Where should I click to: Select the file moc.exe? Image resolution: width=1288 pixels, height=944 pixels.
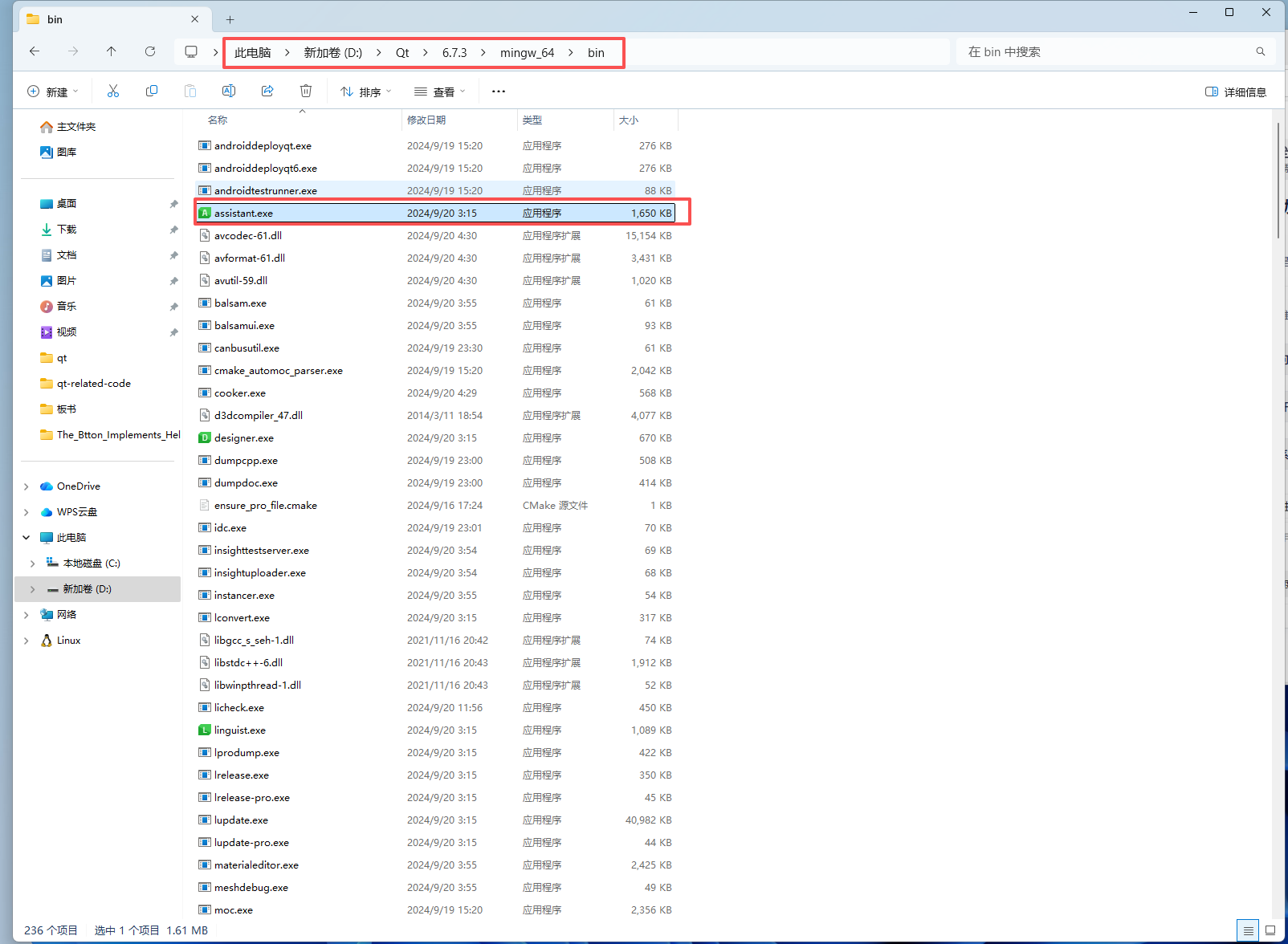click(x=436, y=910)
